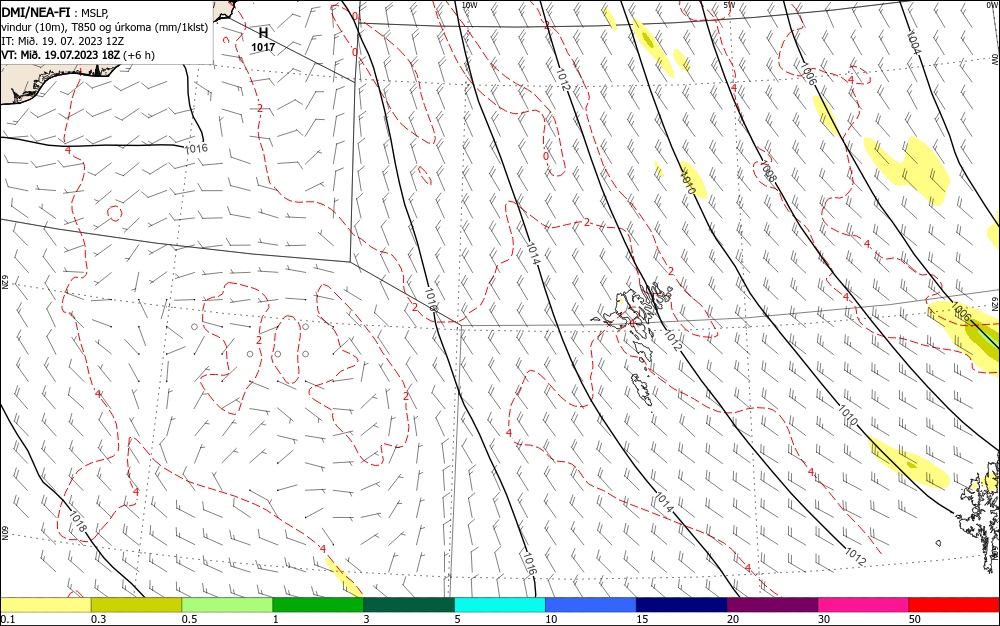This screenshot has width=1000, height=626.
Task: Click the '0.3' legend value
Action: pos(98,619)
